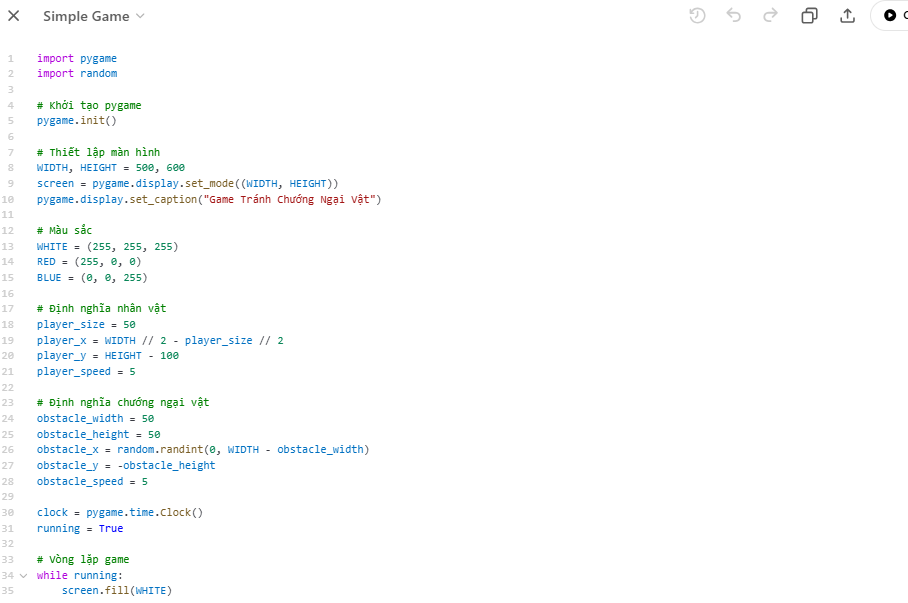Click the undo arrow icon
This screenshot has width=908, height=603.
tap(734, 15)
